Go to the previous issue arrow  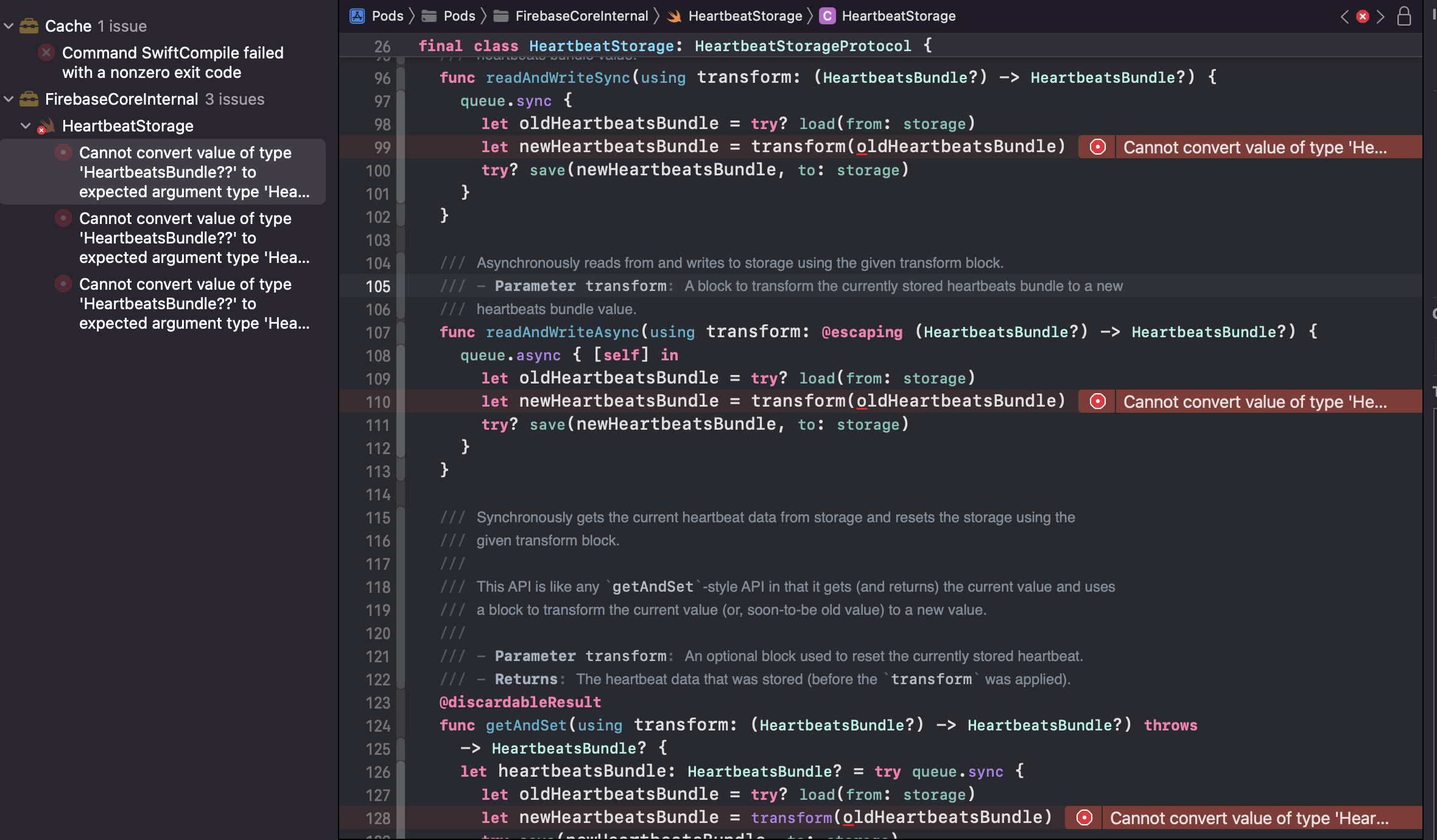(1344, 16)
